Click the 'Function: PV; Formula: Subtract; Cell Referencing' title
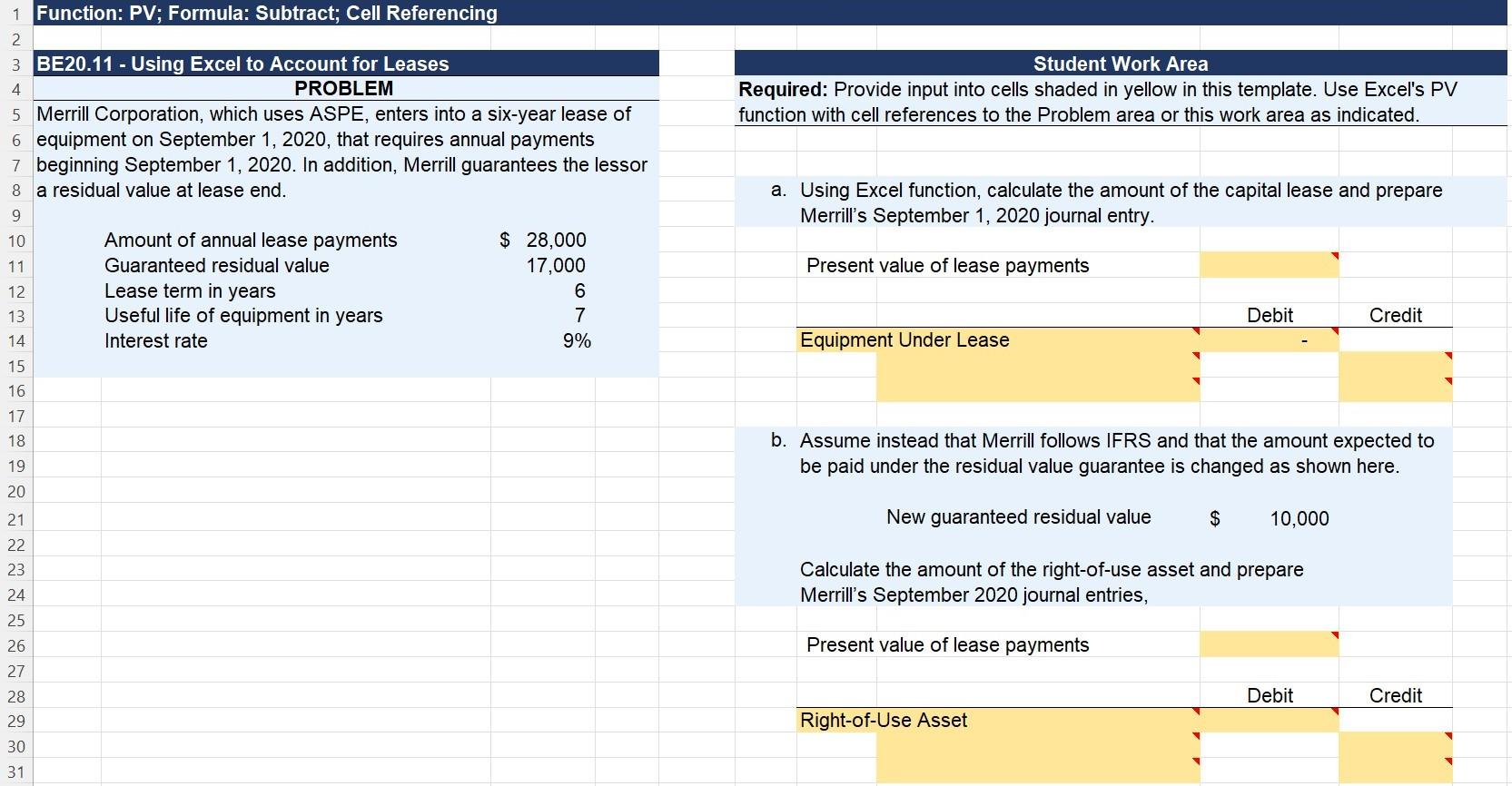The height and width of the screenshot is (786, 1512). point(267,13)
